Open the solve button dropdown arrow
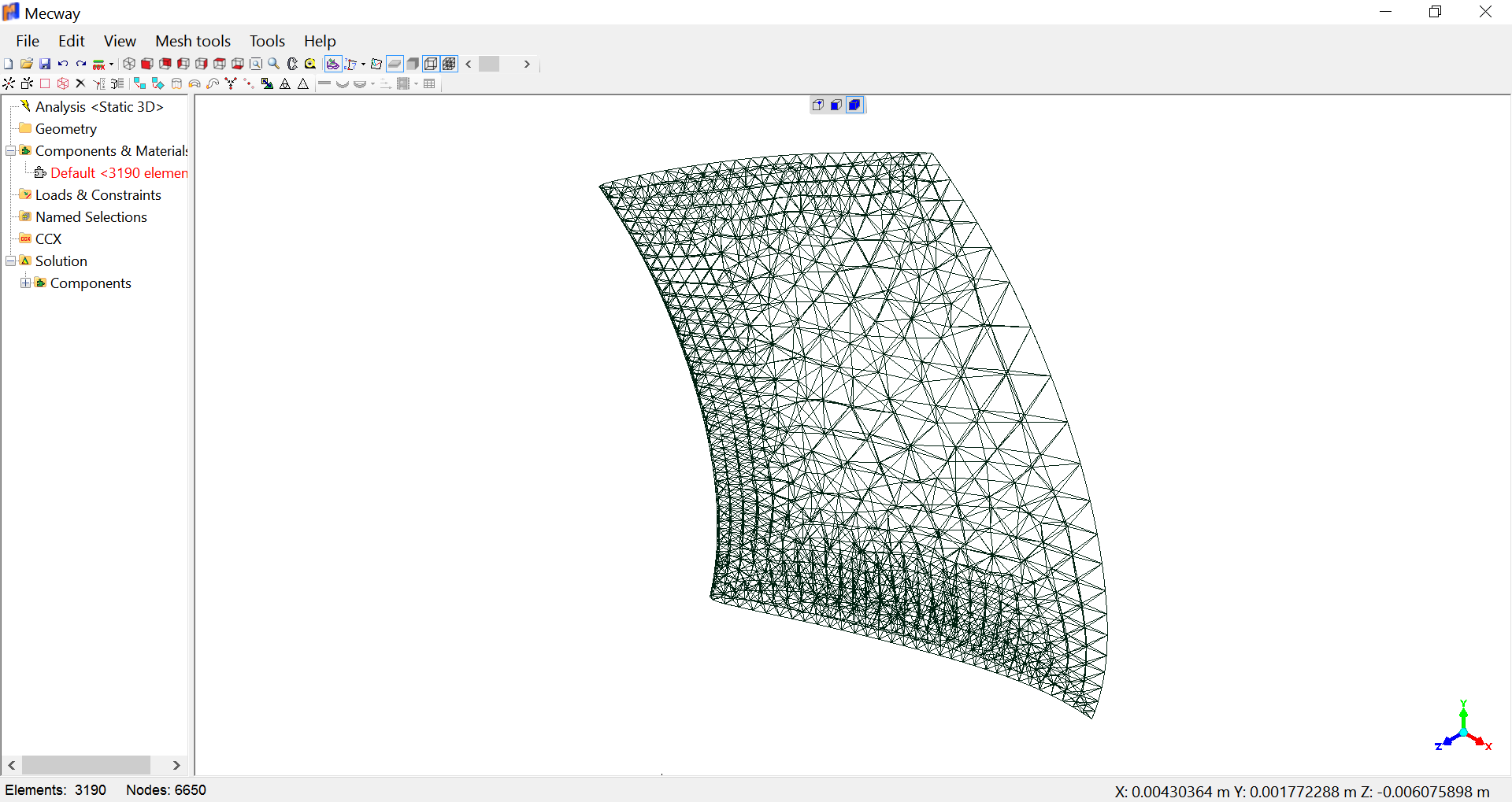Viewport: 1512px width, 802px height. [x=111, y=65]
